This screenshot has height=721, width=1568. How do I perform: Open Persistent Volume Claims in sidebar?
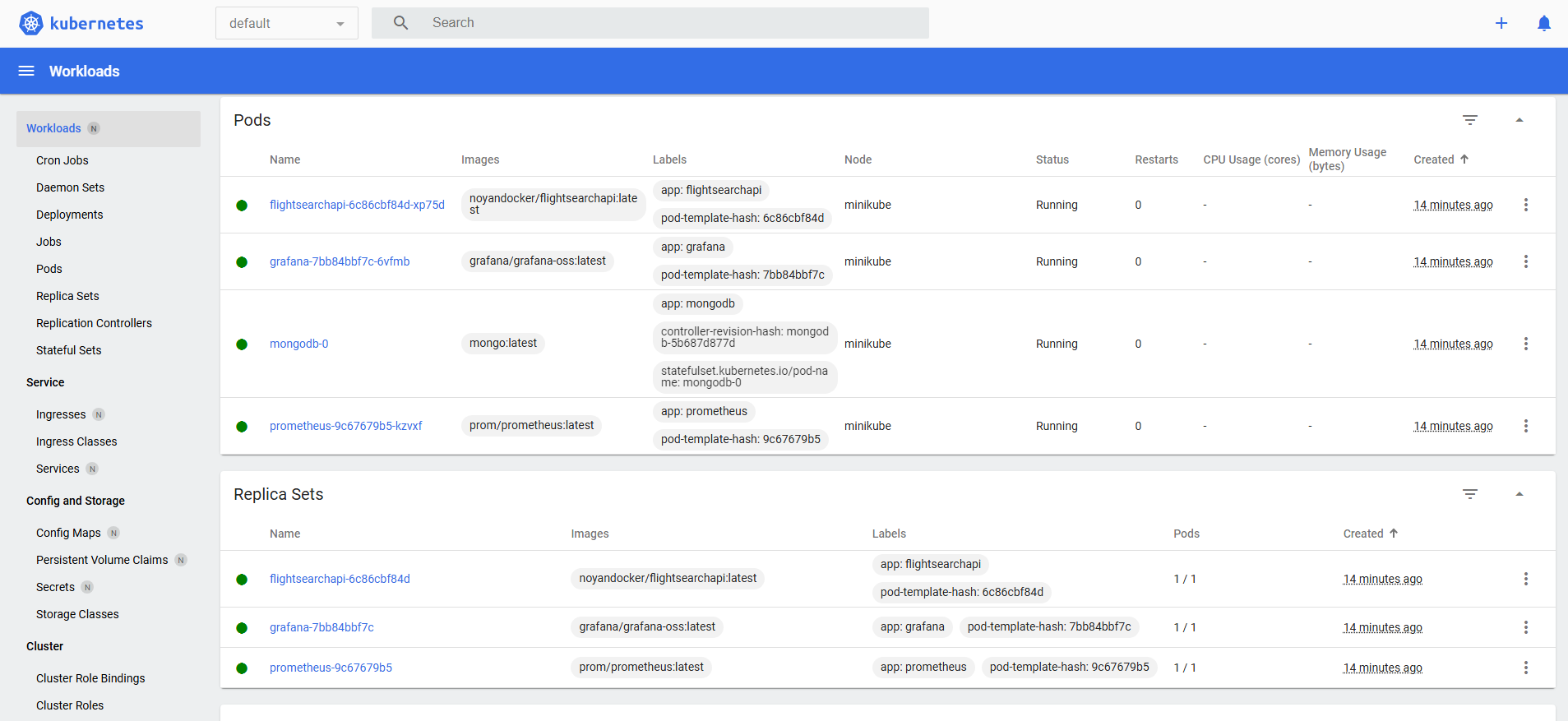(102, 560)
